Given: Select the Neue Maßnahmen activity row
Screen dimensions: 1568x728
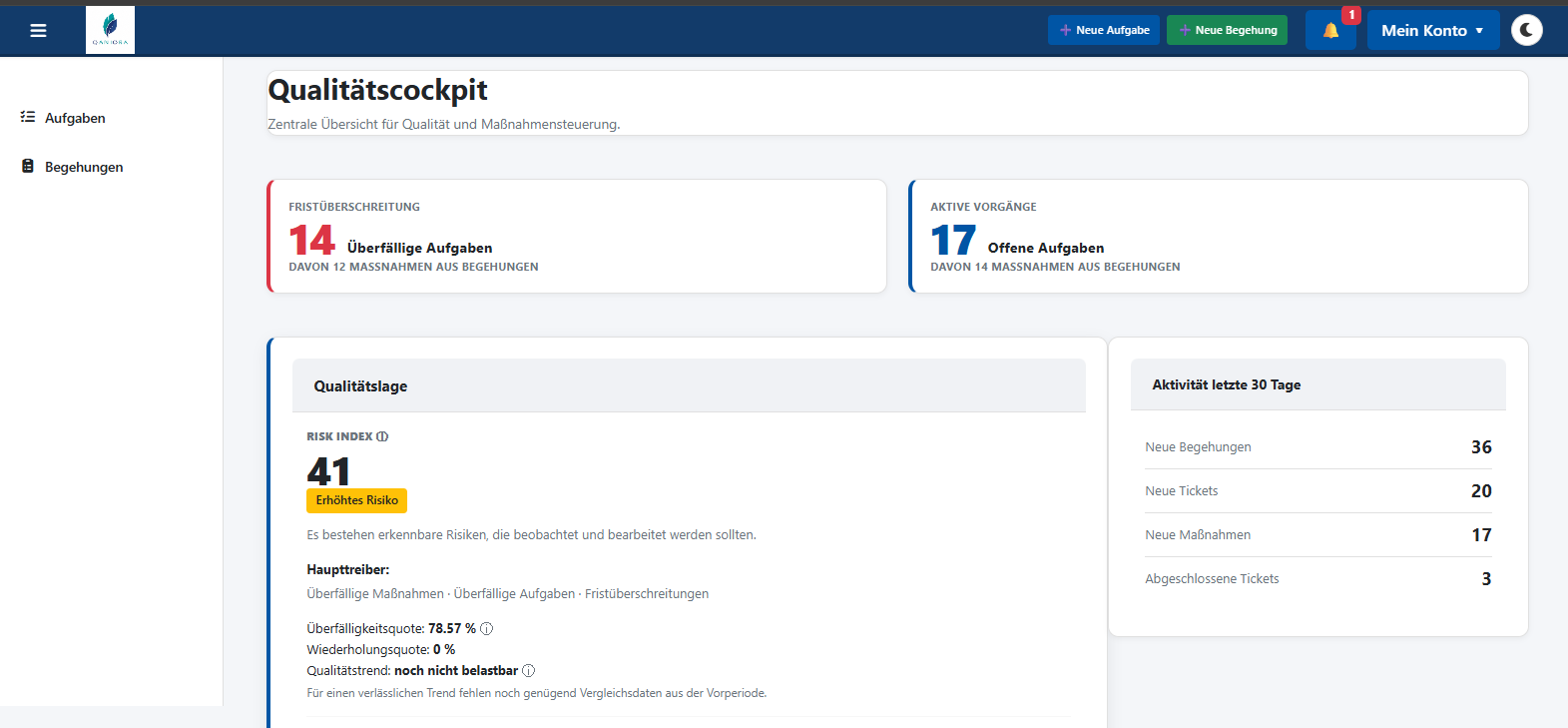Looking at the screenshot, I should [1317, 535].
